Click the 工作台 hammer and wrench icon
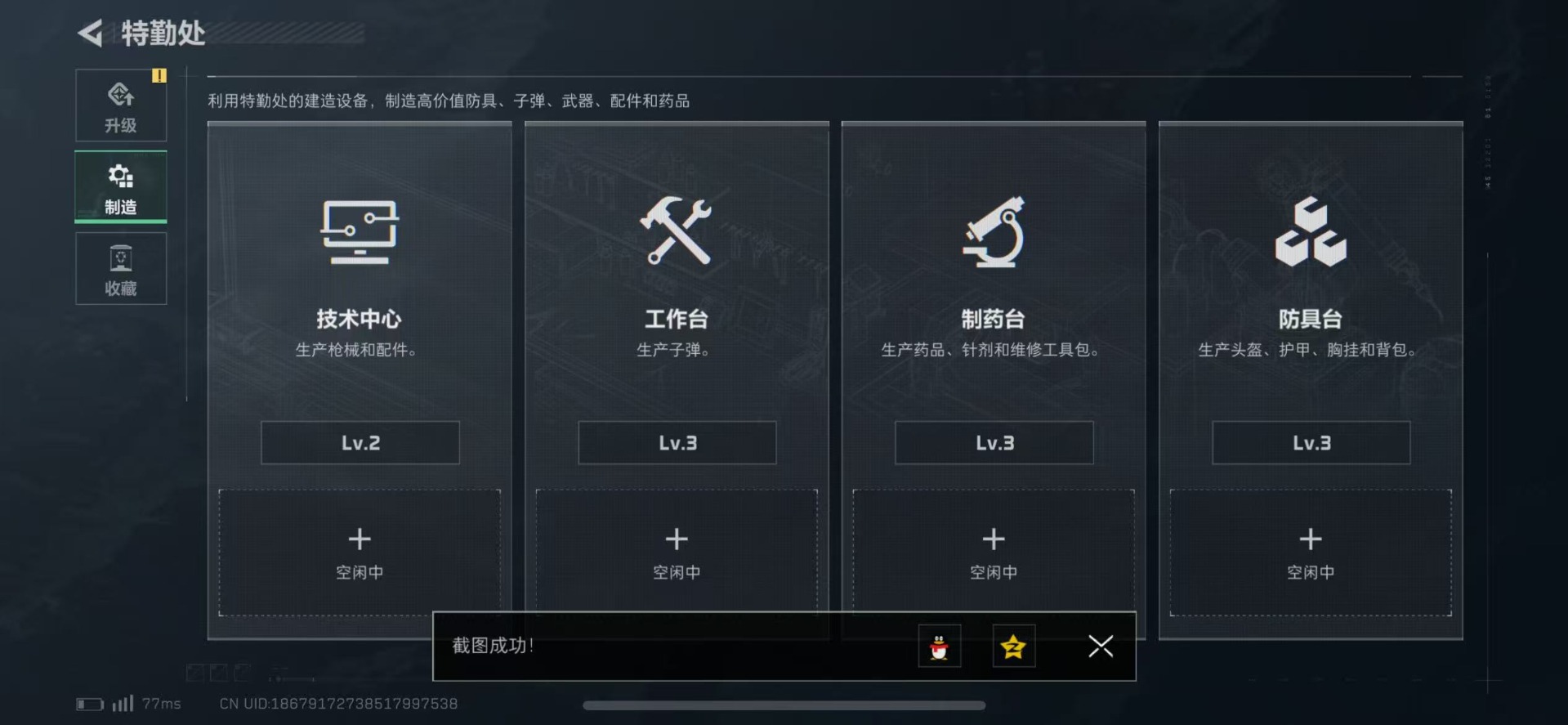Image resolution: width=1568 pixels, height=725 pixels. tap(676, 230)
